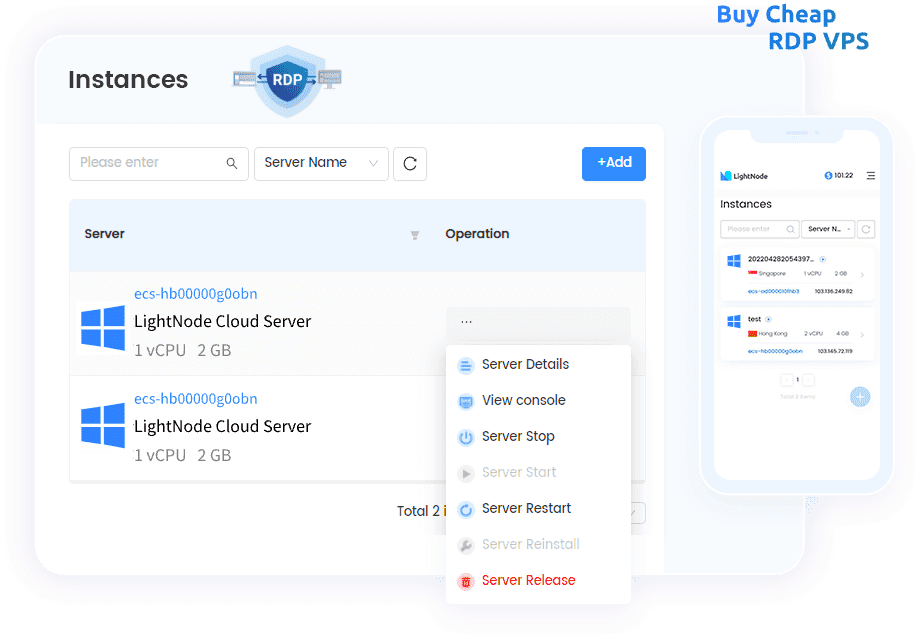Click the power icon next to Server Stop

pyautogui.click(x=465, y=437)
